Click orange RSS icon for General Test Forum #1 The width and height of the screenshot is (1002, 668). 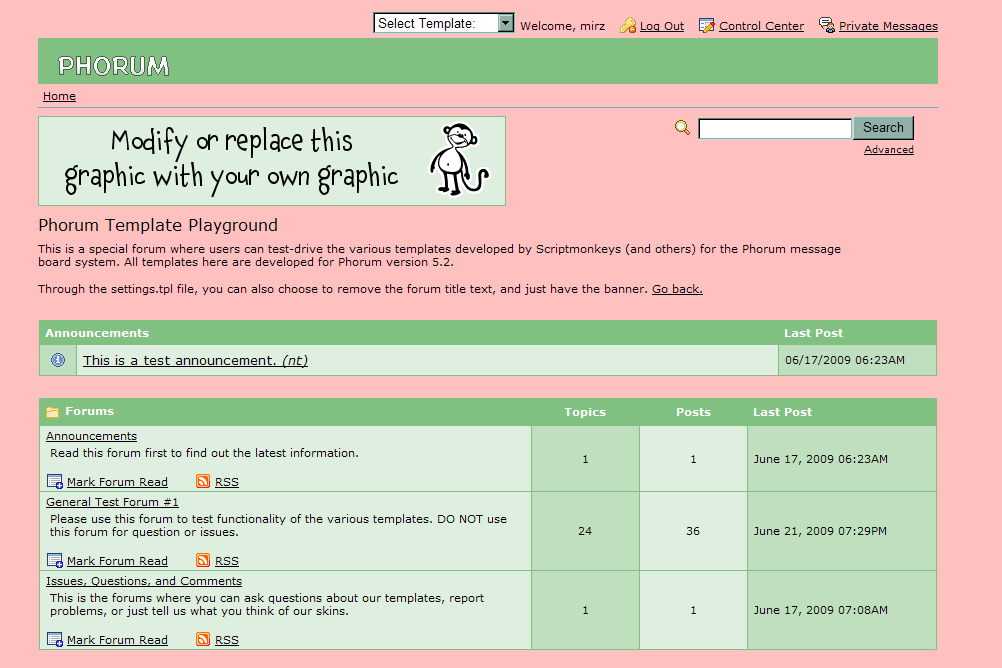(203, 560)
